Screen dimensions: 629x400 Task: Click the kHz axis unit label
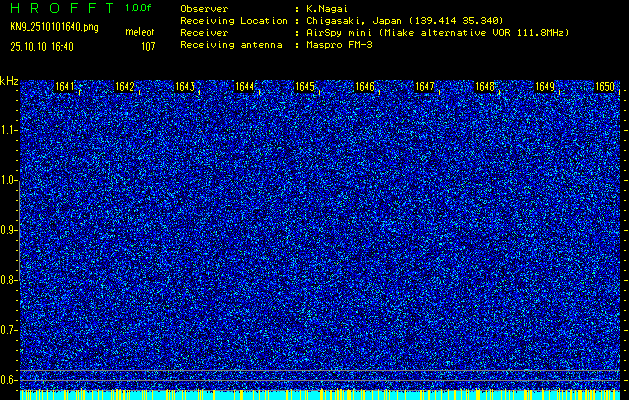point(9,81)
